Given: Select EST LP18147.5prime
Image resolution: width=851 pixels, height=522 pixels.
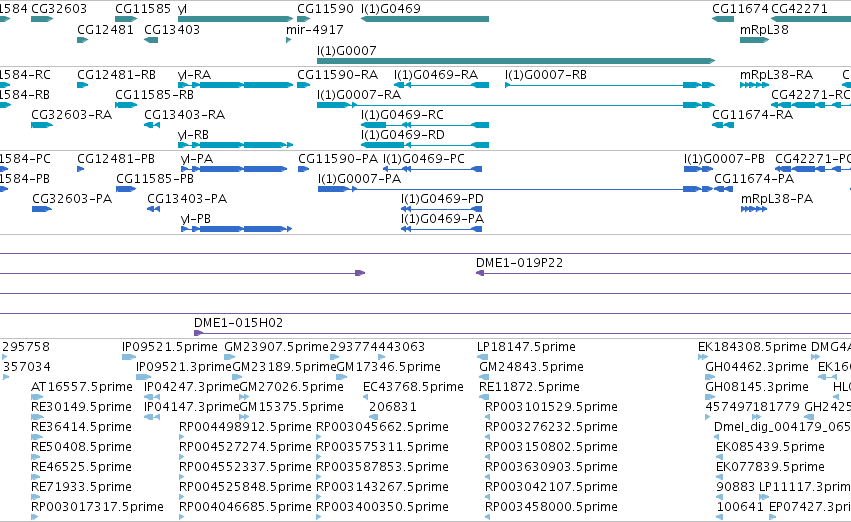Looking at the screenshot, I should coord(526,347).
